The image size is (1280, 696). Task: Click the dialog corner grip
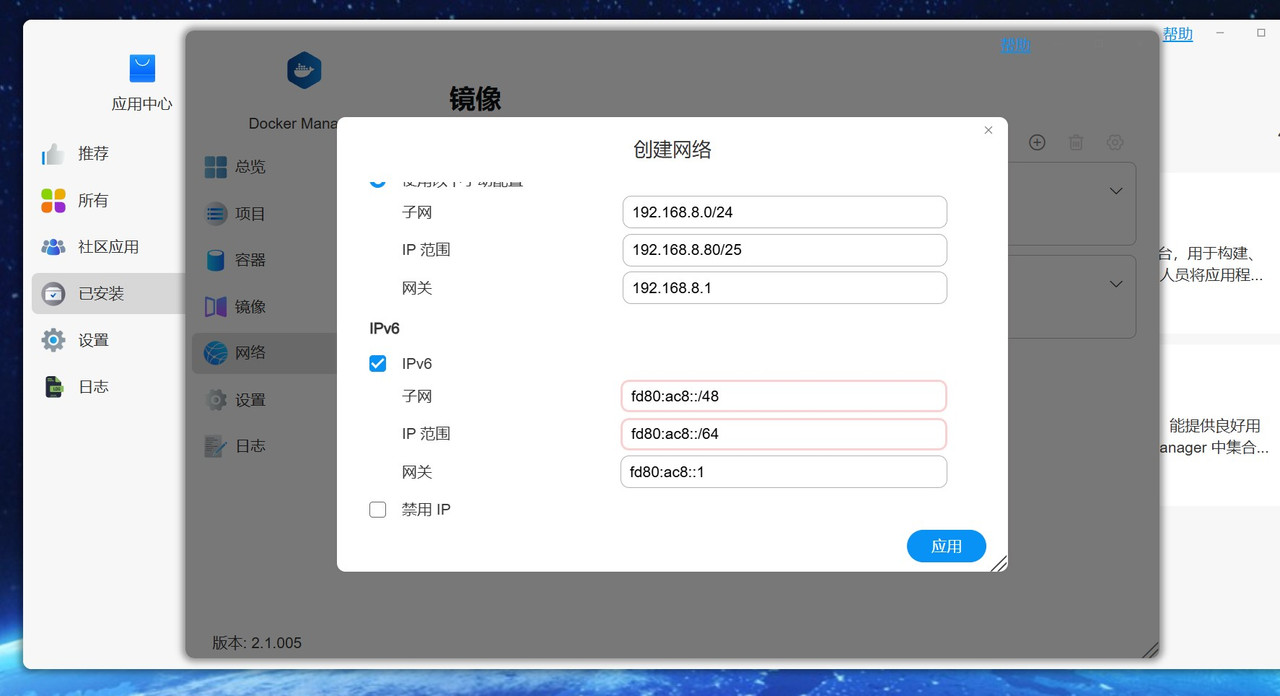(999, 564)
